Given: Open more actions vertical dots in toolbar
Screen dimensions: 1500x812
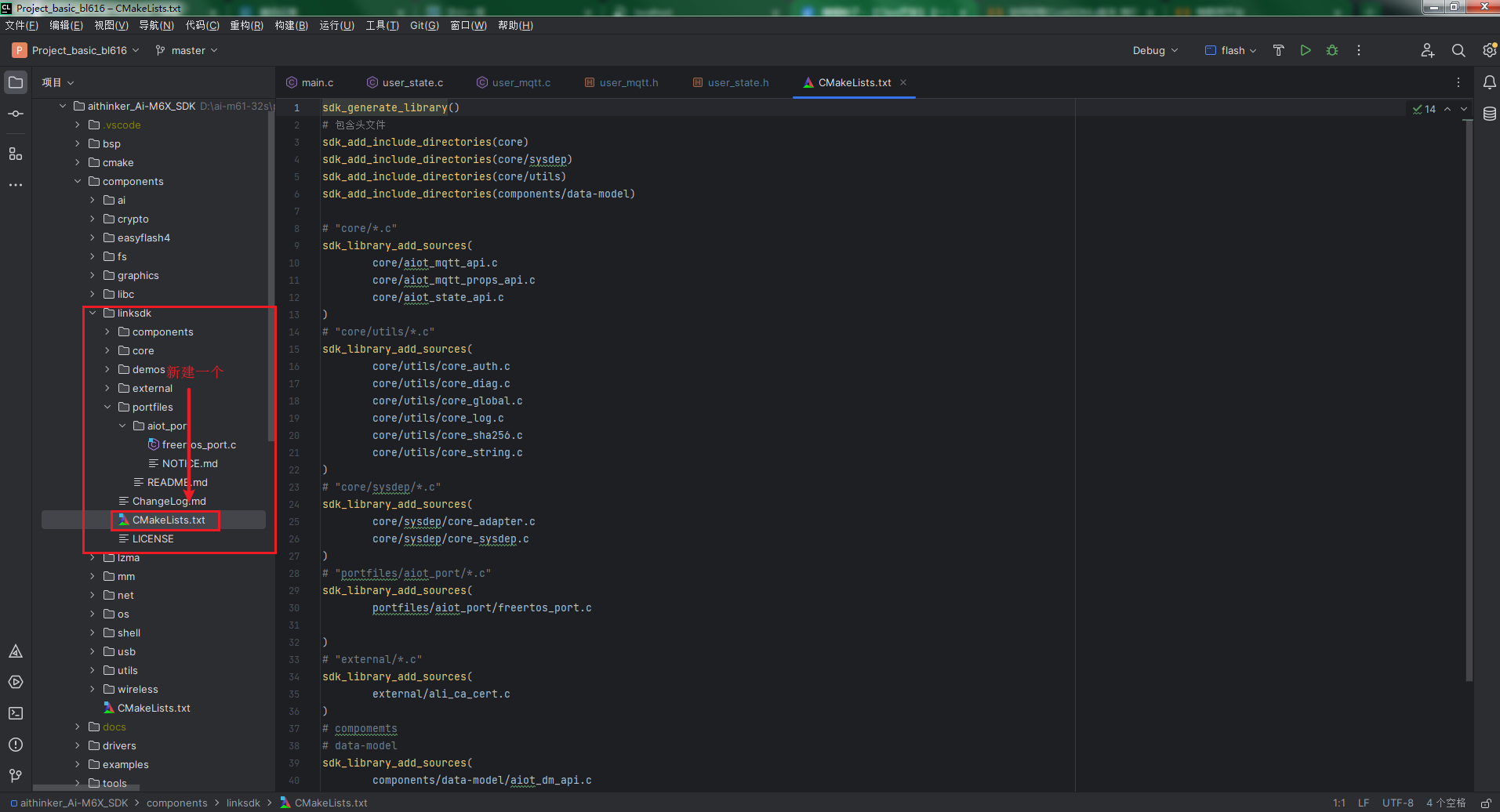Looking at the screenshot, I should (x=1359, y=50).
